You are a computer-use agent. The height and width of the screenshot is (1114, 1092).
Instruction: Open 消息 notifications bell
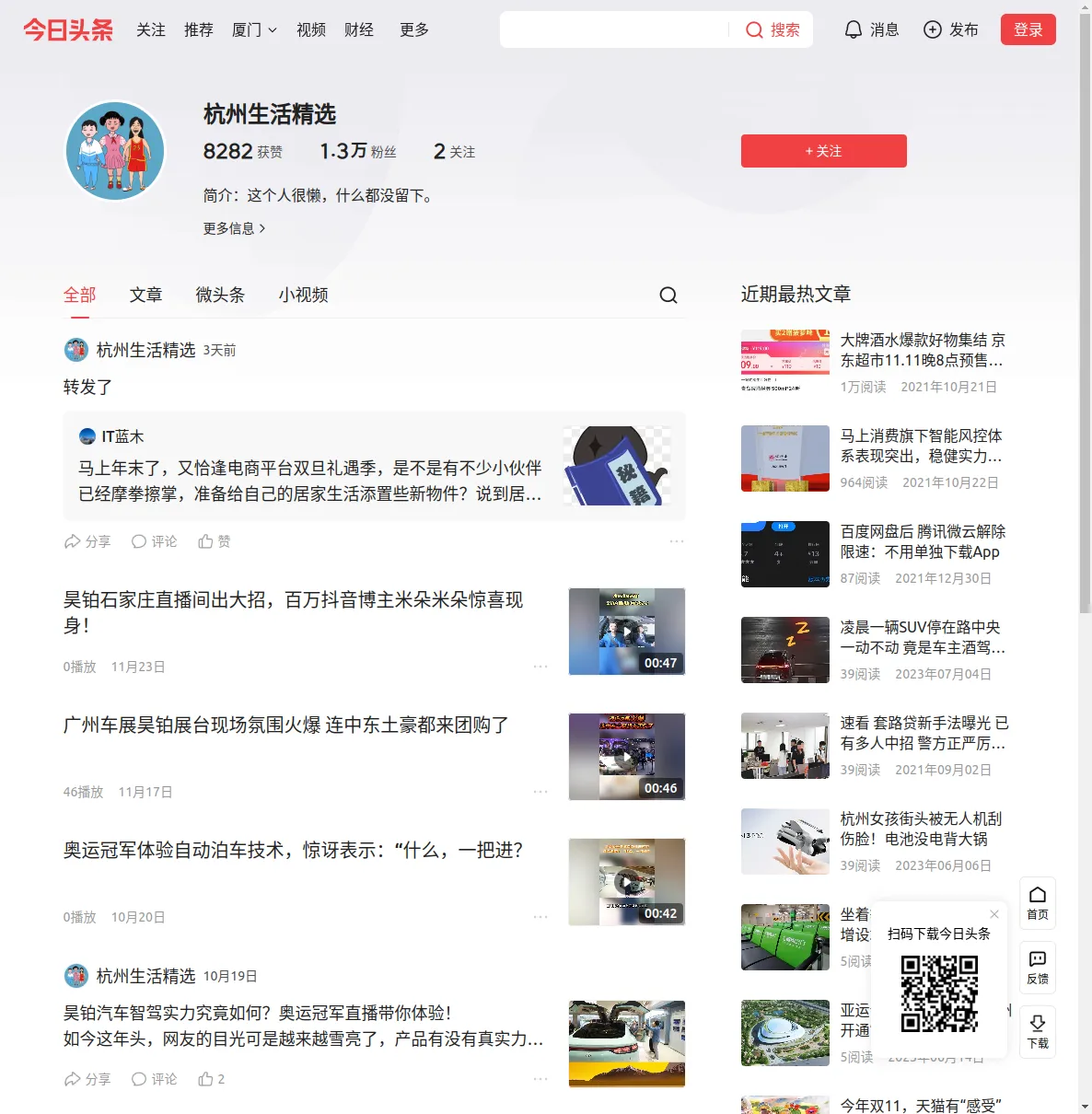pyautogui.click(x=854, y=29)
